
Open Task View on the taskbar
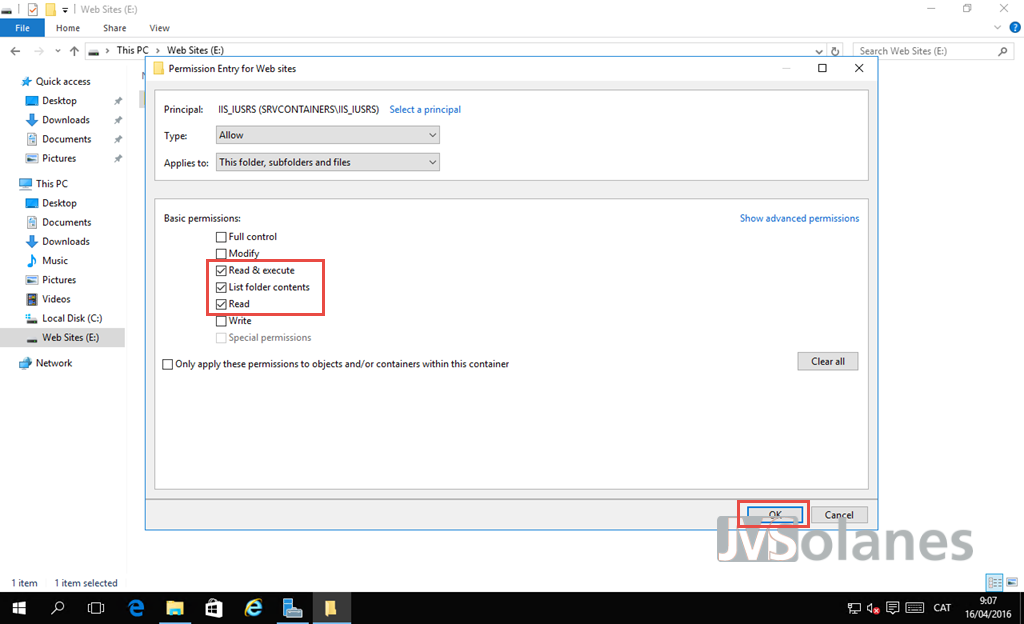(96, 608)
